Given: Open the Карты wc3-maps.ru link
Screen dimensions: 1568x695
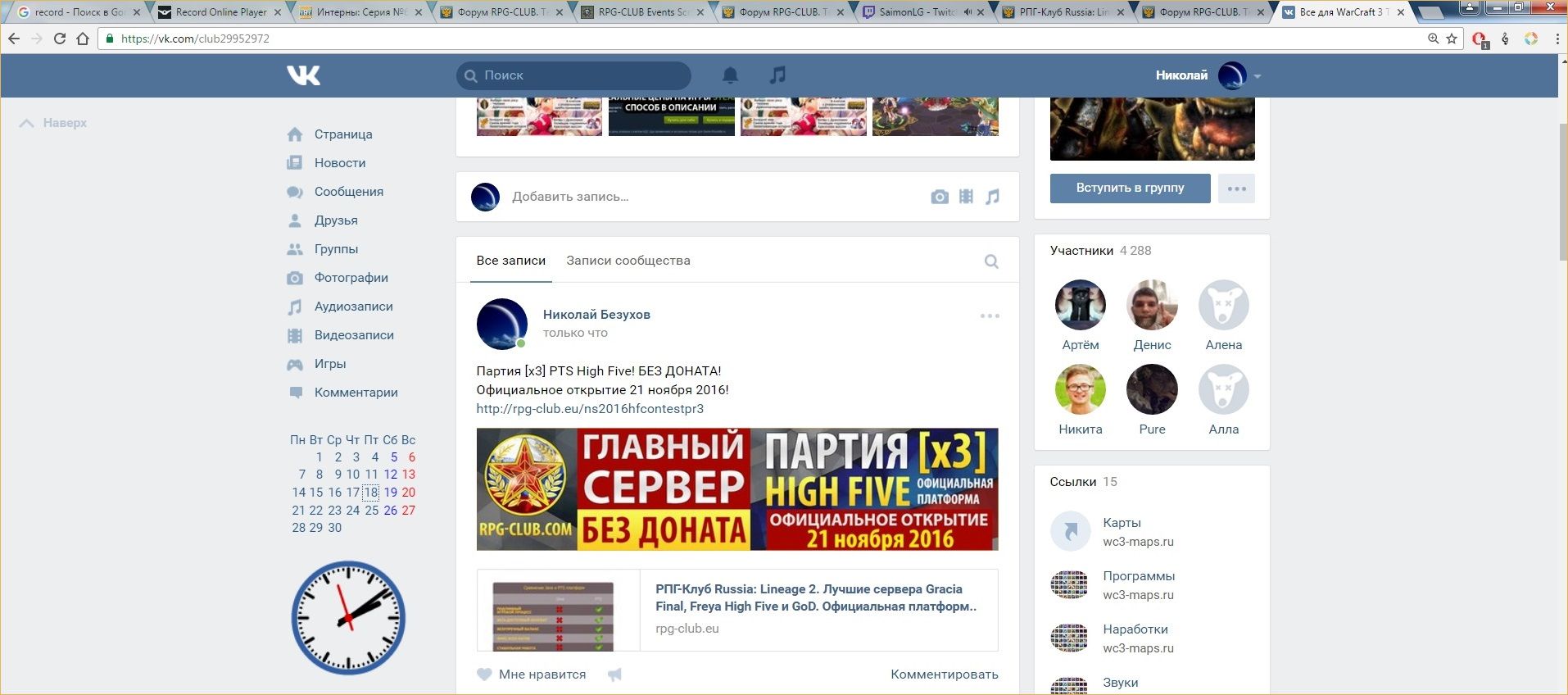Looking at the screenshot, I should pos(1122,523).
